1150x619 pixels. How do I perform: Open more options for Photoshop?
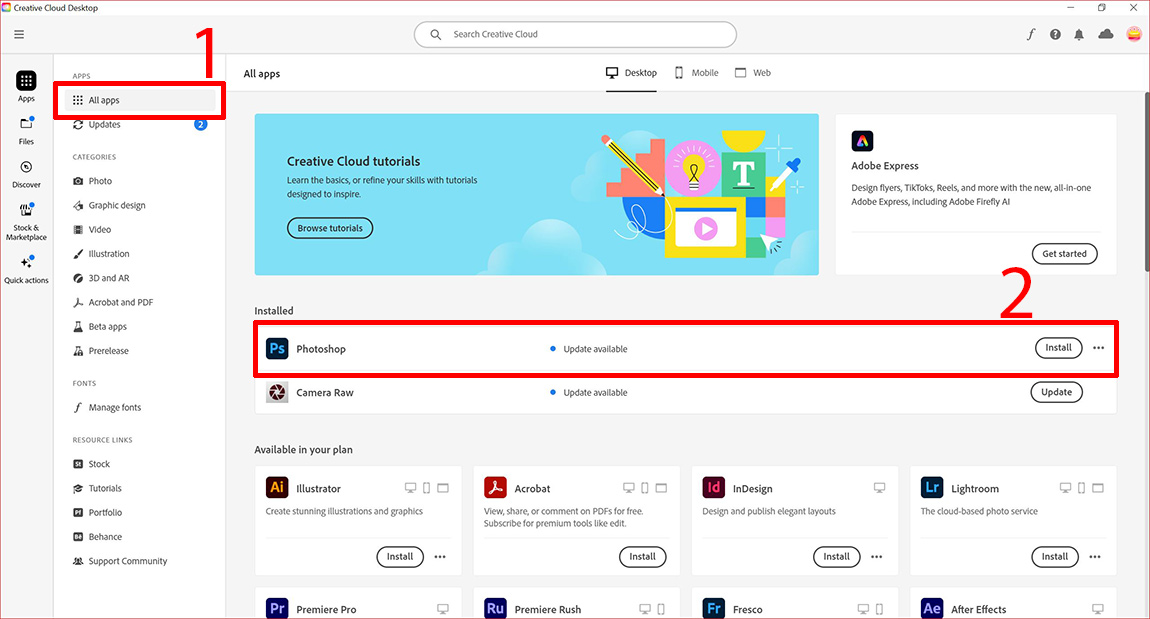1098,348
